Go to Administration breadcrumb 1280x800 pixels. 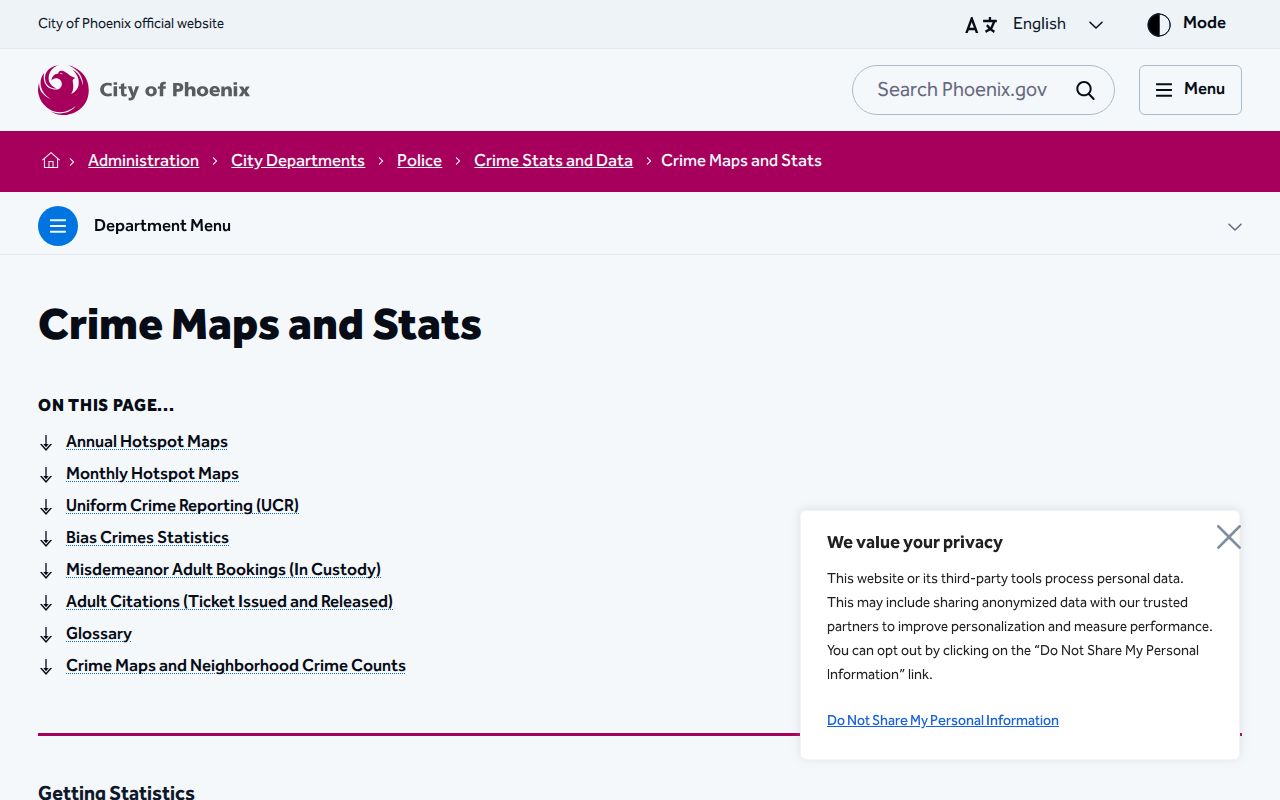[x=143, y=161]
